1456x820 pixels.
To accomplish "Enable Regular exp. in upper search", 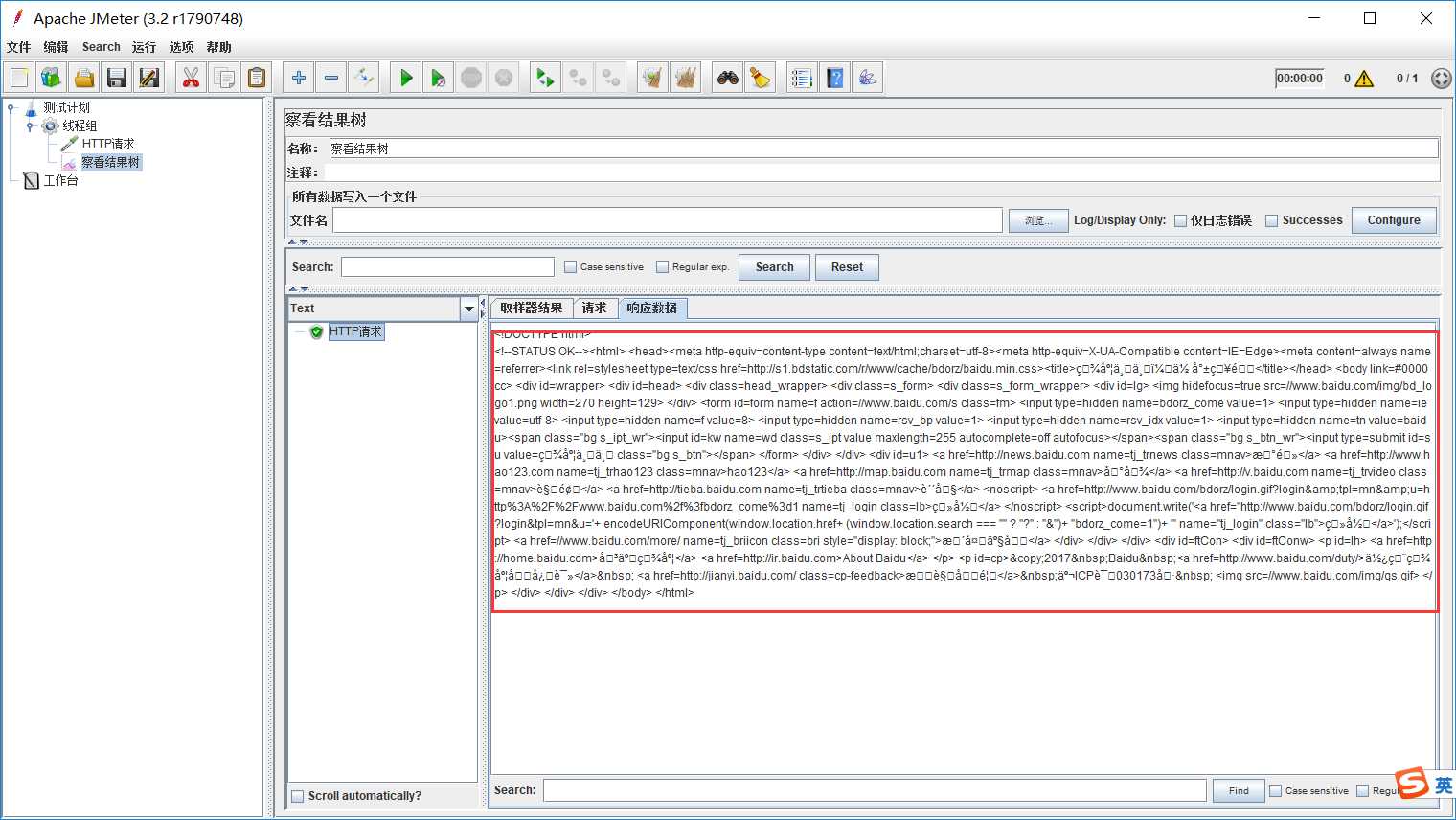I will pyautogui.click(x=662, y=267).
